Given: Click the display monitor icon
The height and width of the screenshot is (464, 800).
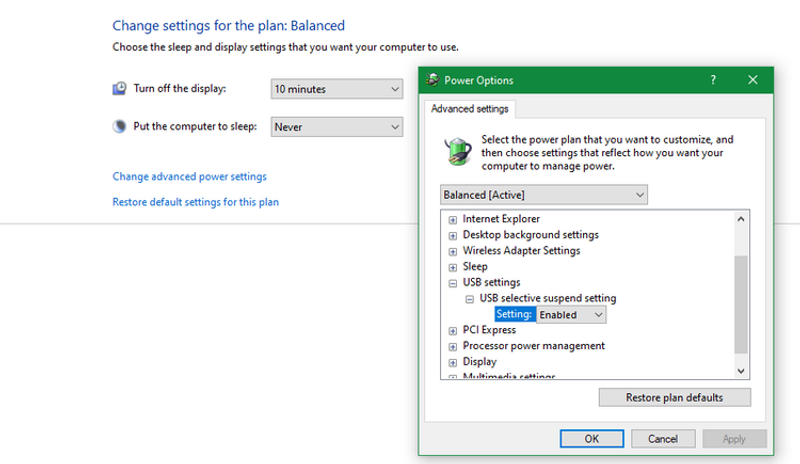Looking at the screenshot, I should pyautogui.click(x=120, y=89).
